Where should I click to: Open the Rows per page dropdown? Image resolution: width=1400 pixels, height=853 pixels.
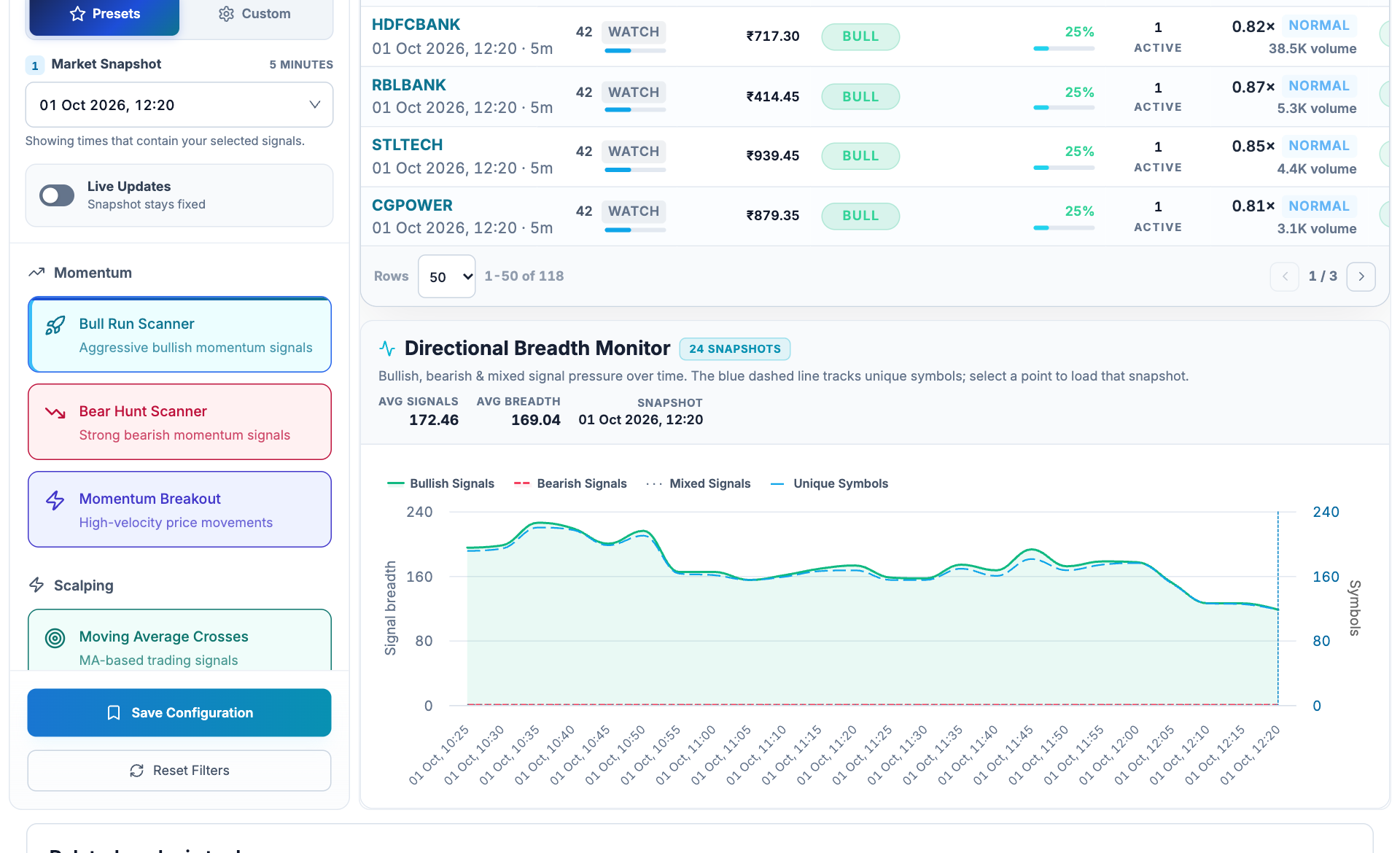pos(447,276)
